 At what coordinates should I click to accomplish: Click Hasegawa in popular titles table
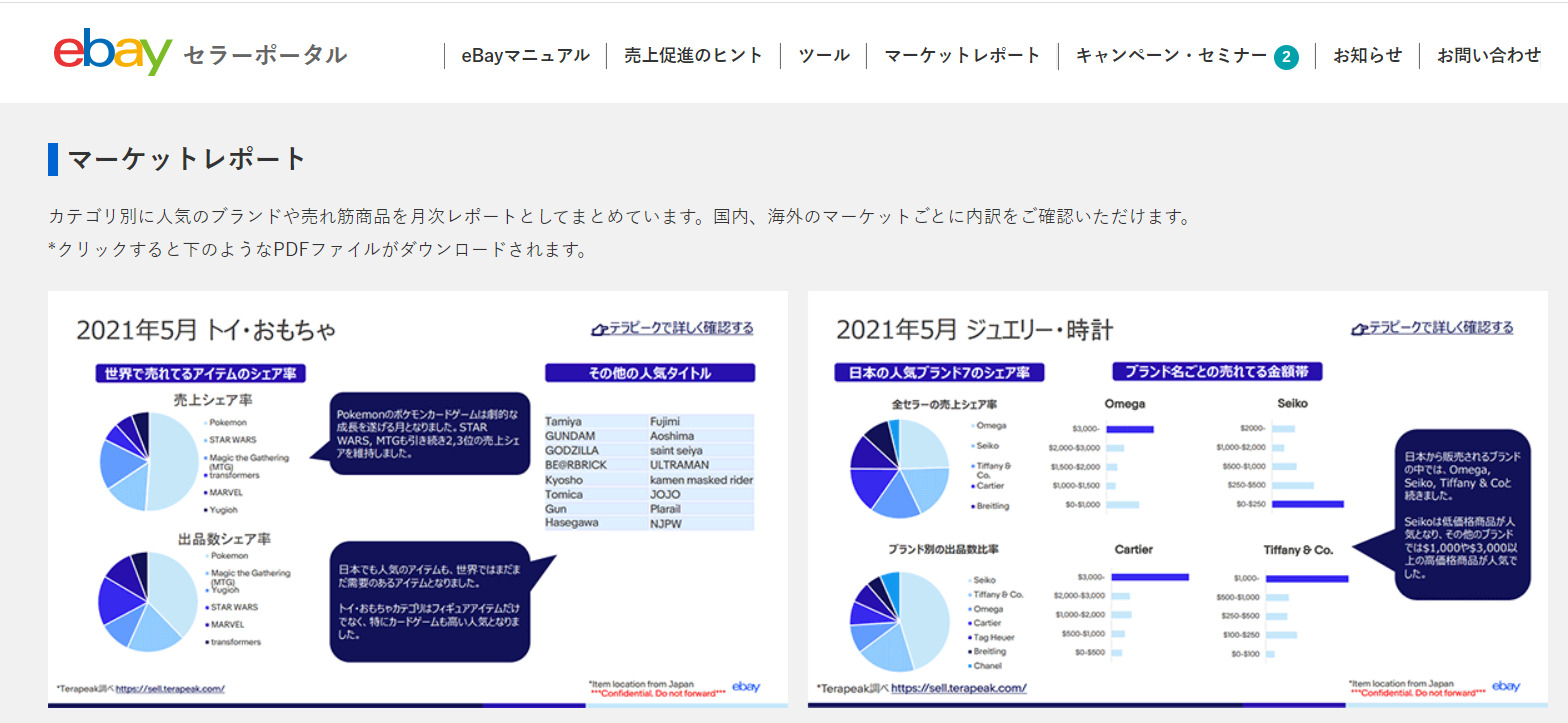click(570, 523)
